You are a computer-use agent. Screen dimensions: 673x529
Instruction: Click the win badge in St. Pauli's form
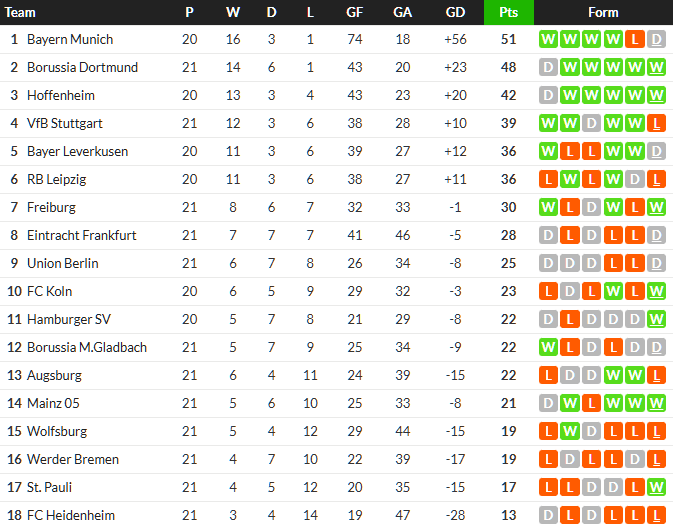click(656, 487)
